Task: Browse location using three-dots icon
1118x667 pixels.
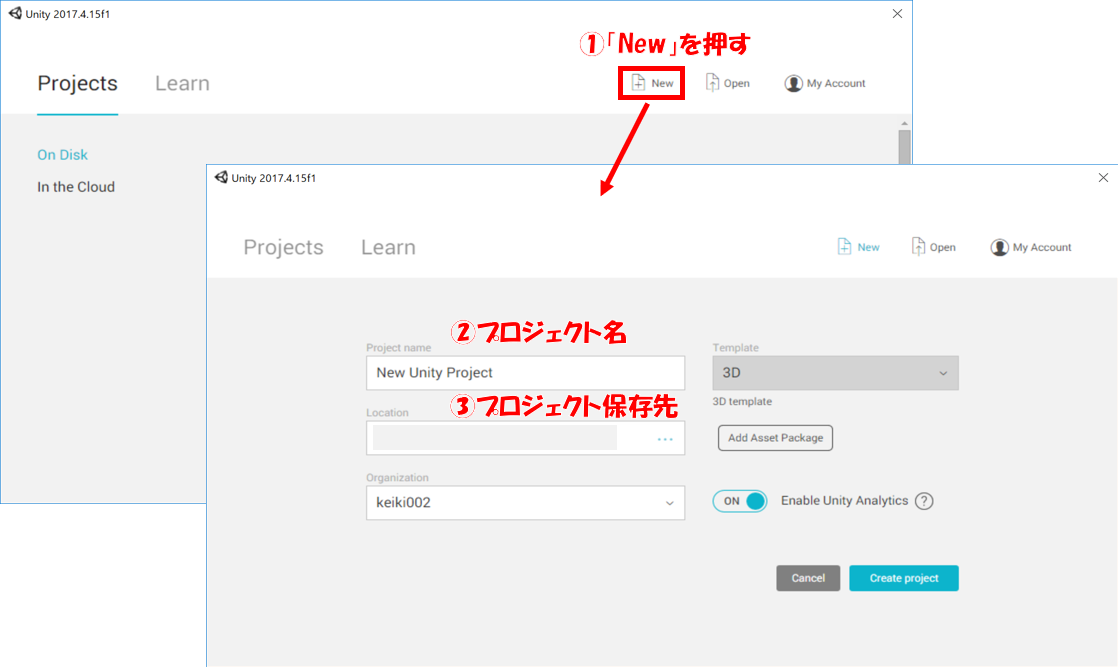Action: [x=665, y=439]
